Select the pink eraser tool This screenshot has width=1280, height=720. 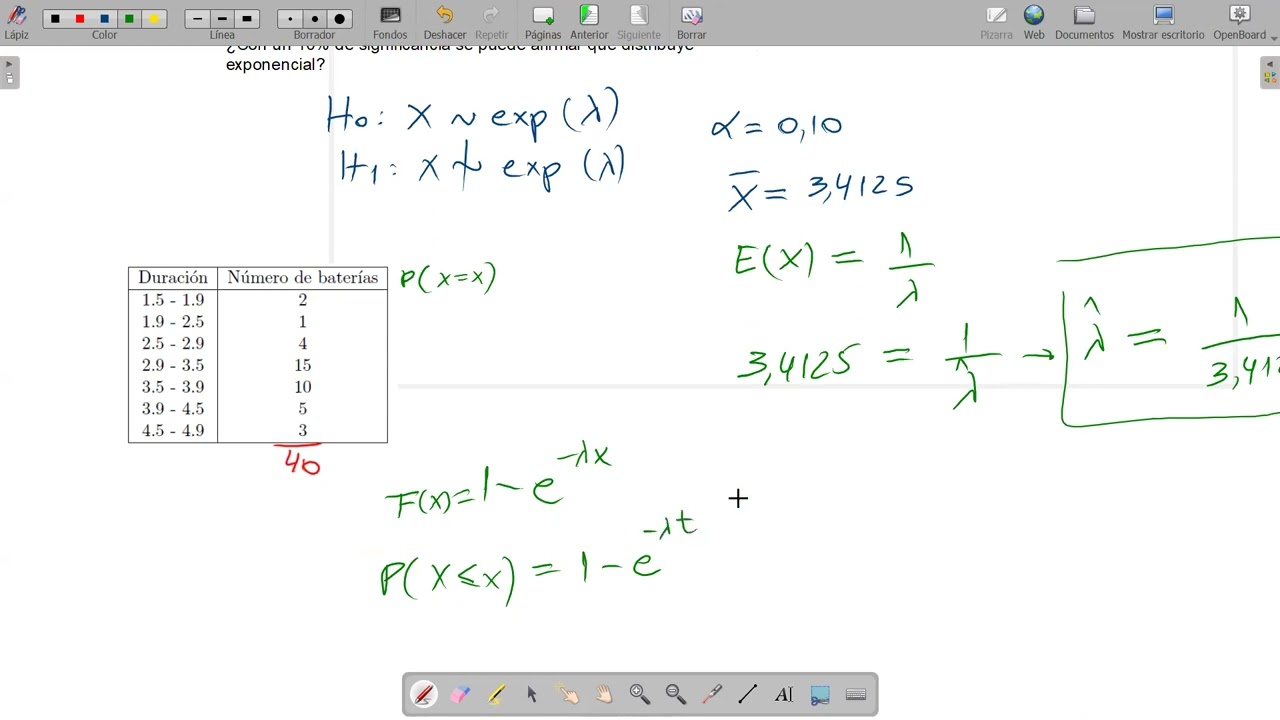pos(460,694)
